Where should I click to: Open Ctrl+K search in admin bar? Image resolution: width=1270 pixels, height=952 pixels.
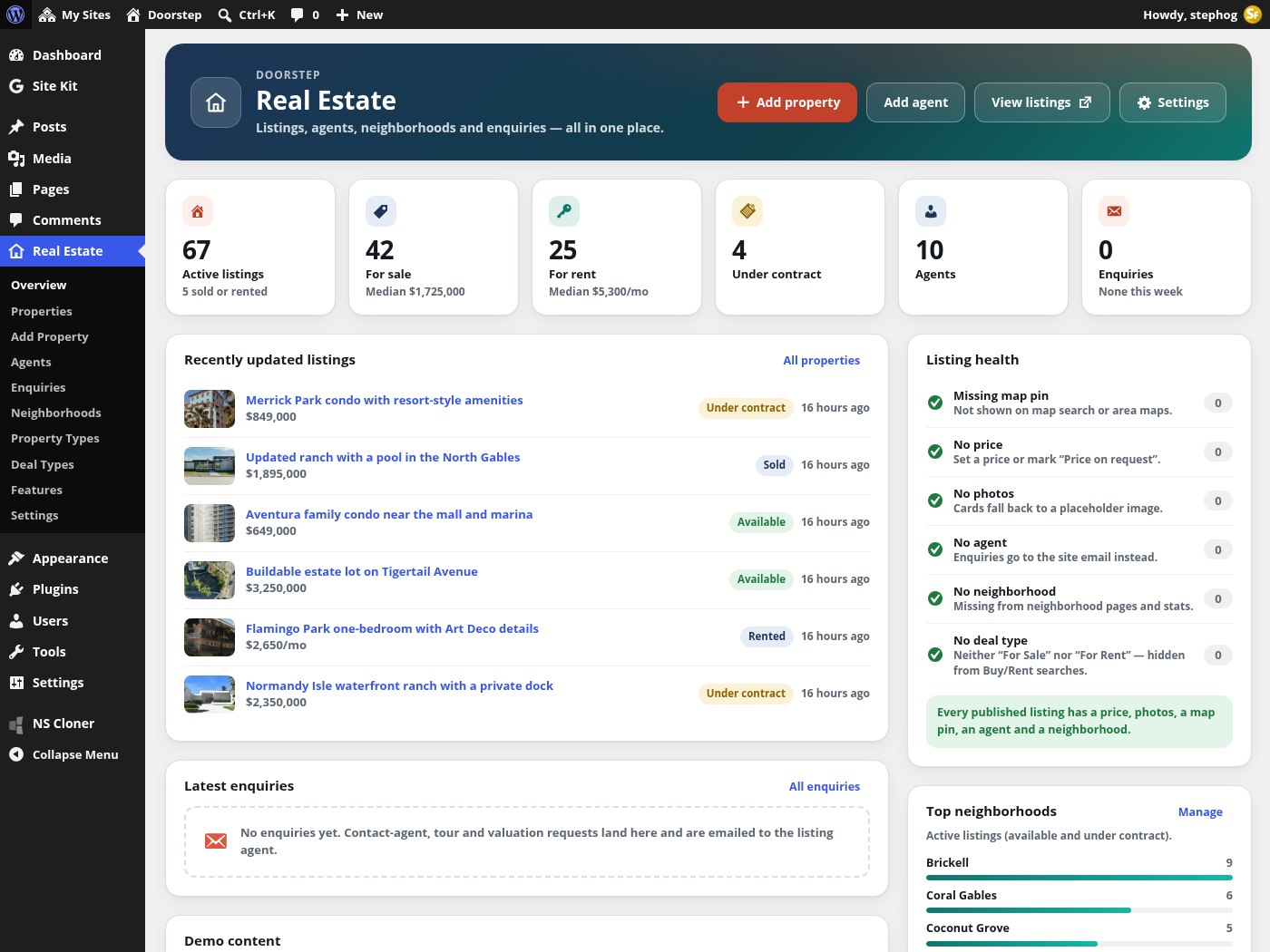coord(247,15)
